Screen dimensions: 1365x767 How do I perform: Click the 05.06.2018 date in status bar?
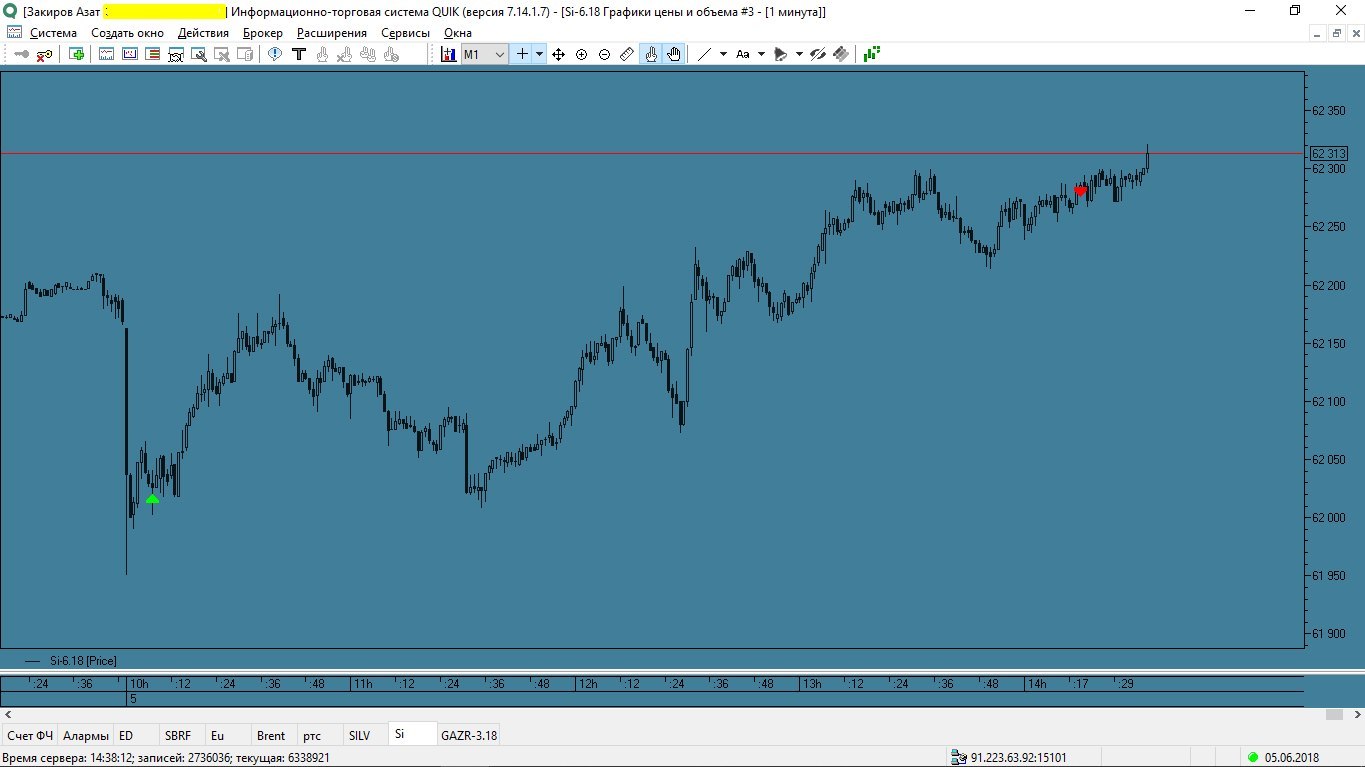click(1292, 758)
